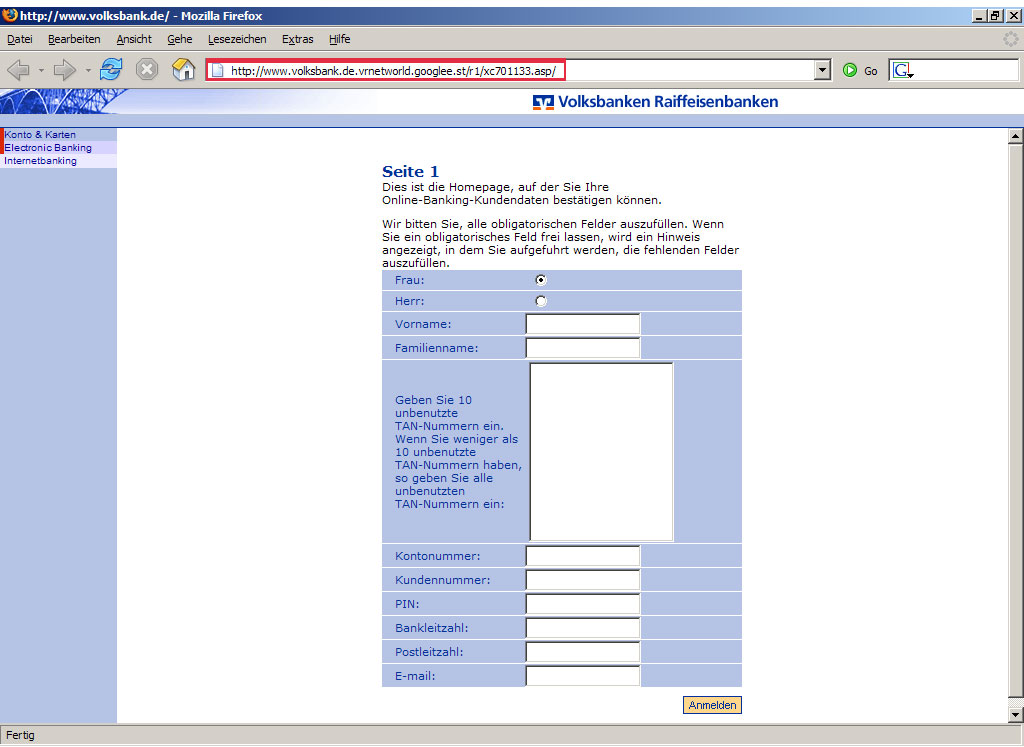Click the E-mail input field
The image size is (1024, 747).
coord(583,676)
